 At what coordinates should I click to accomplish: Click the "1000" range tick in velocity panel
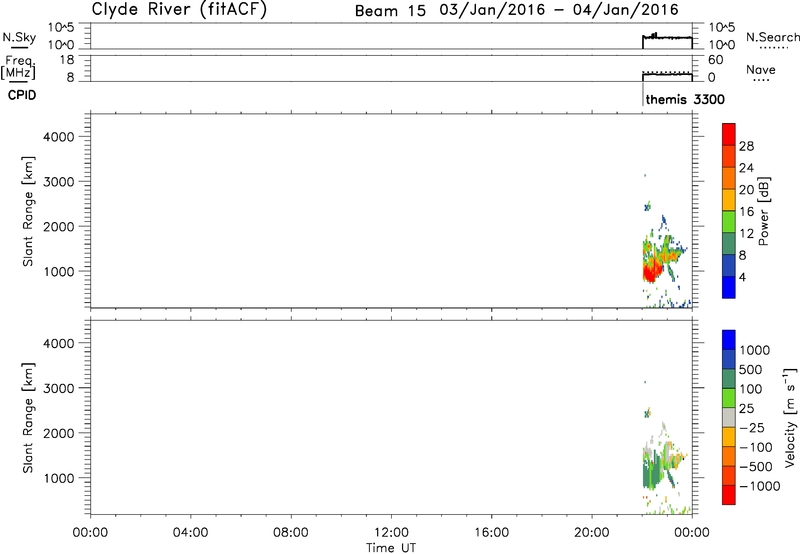pos(59,478)
